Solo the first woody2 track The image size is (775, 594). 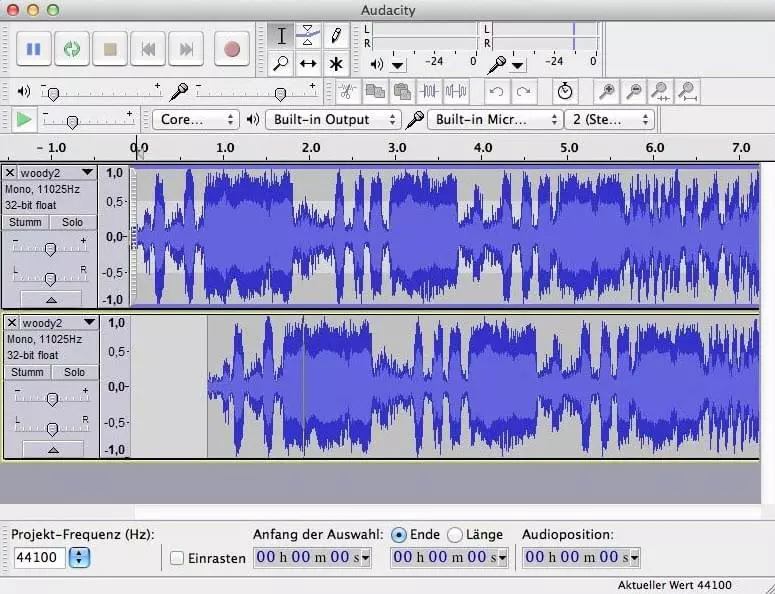[72, 222]
